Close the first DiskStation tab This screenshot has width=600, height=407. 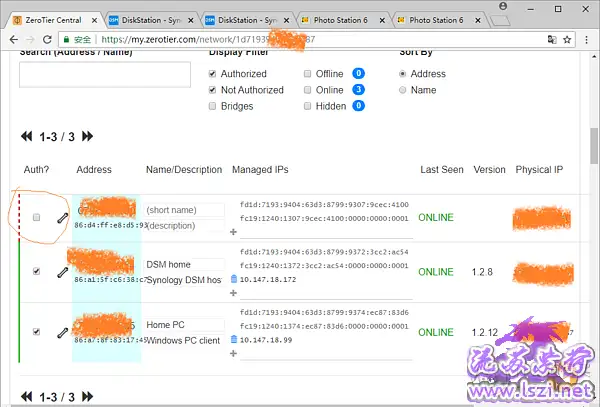(191, 20)
